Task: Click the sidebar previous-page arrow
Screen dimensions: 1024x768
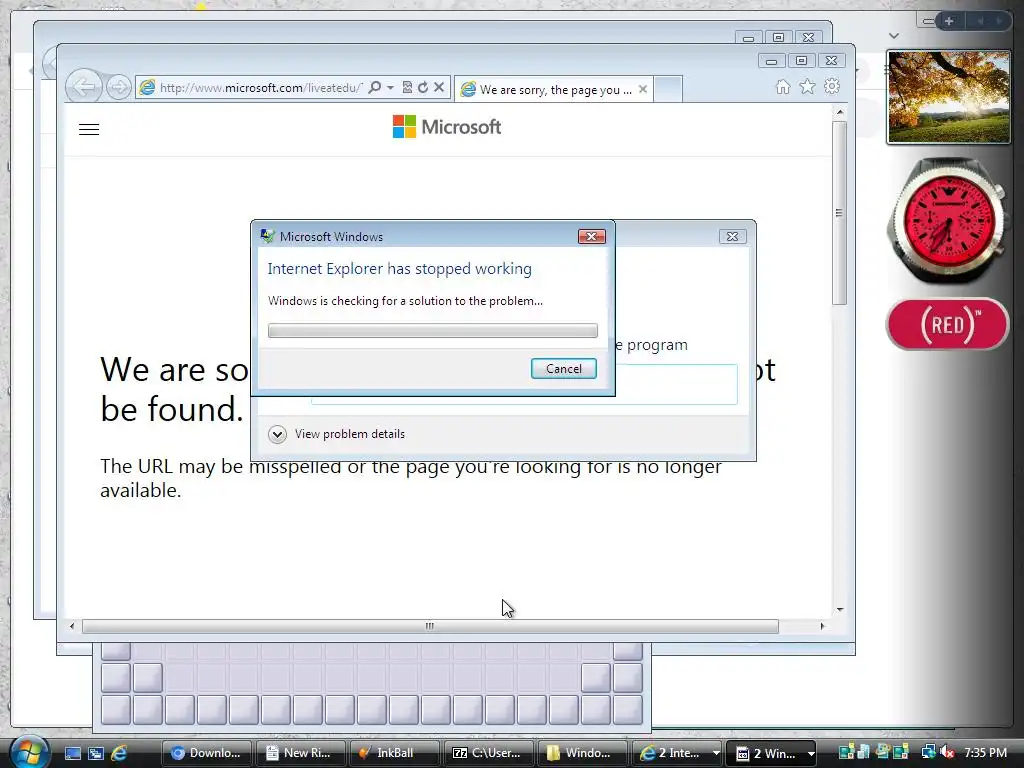Action: 980,22
